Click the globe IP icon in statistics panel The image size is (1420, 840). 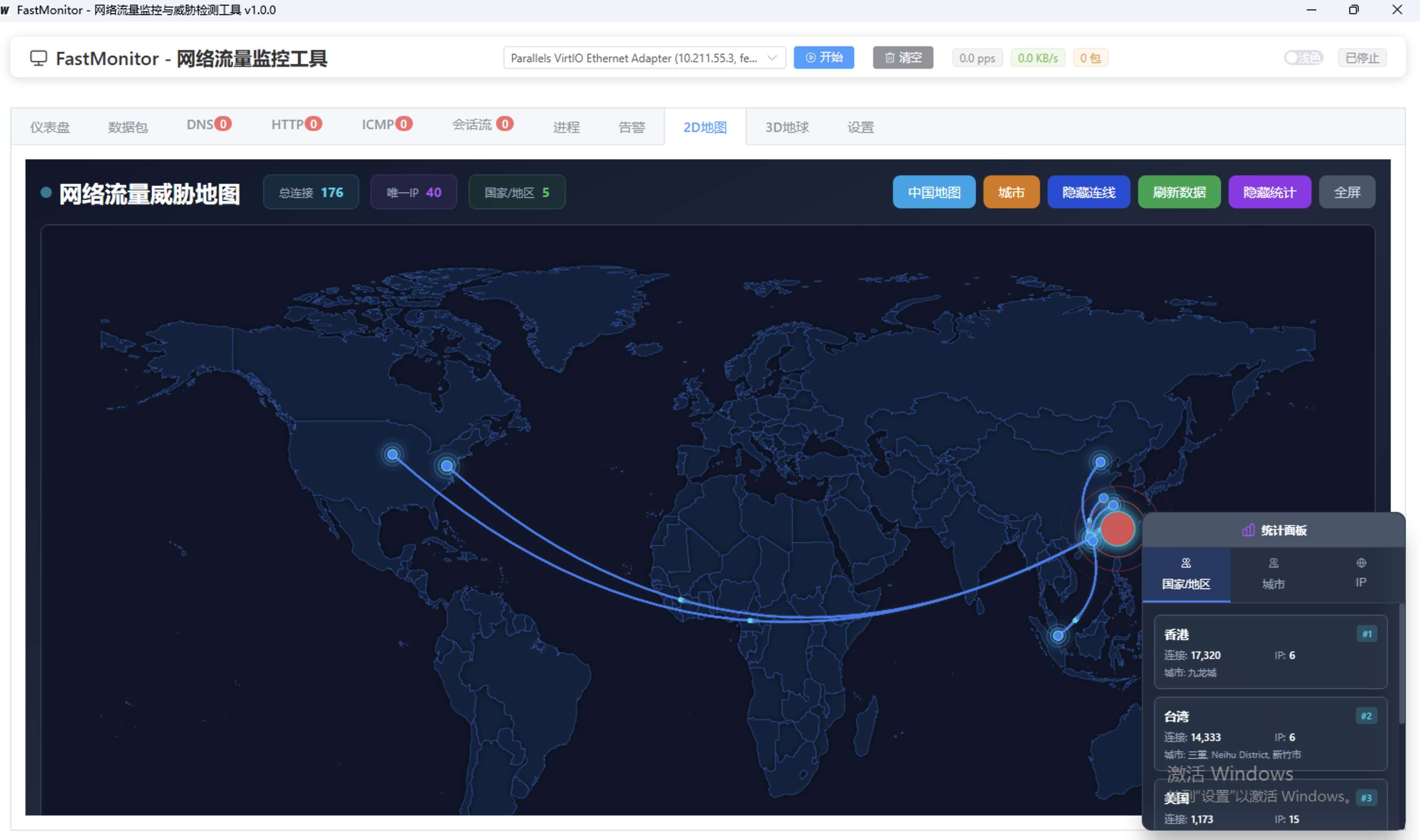click(x=1361, y=563)
